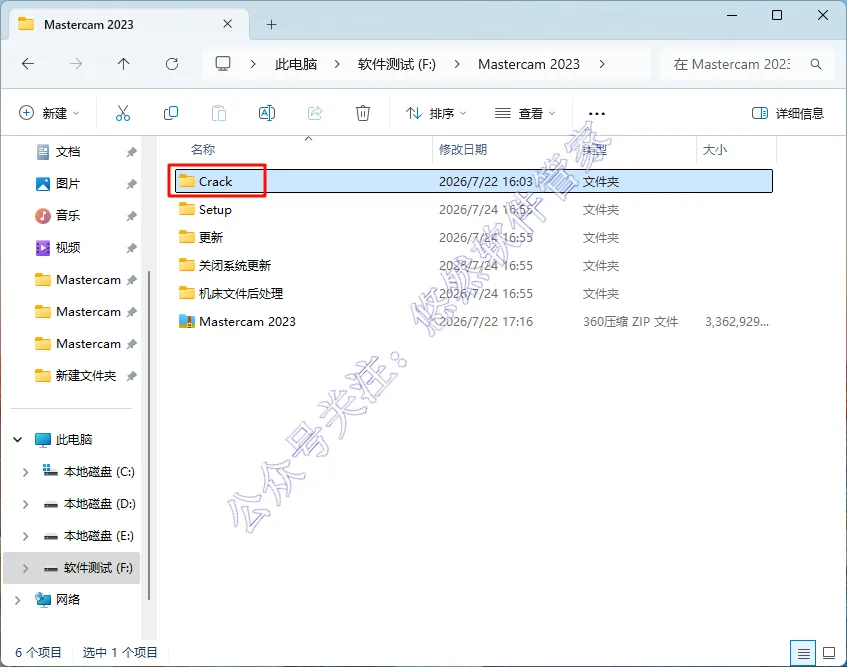Open 音乐 in quick access

[x=68, y=215]
